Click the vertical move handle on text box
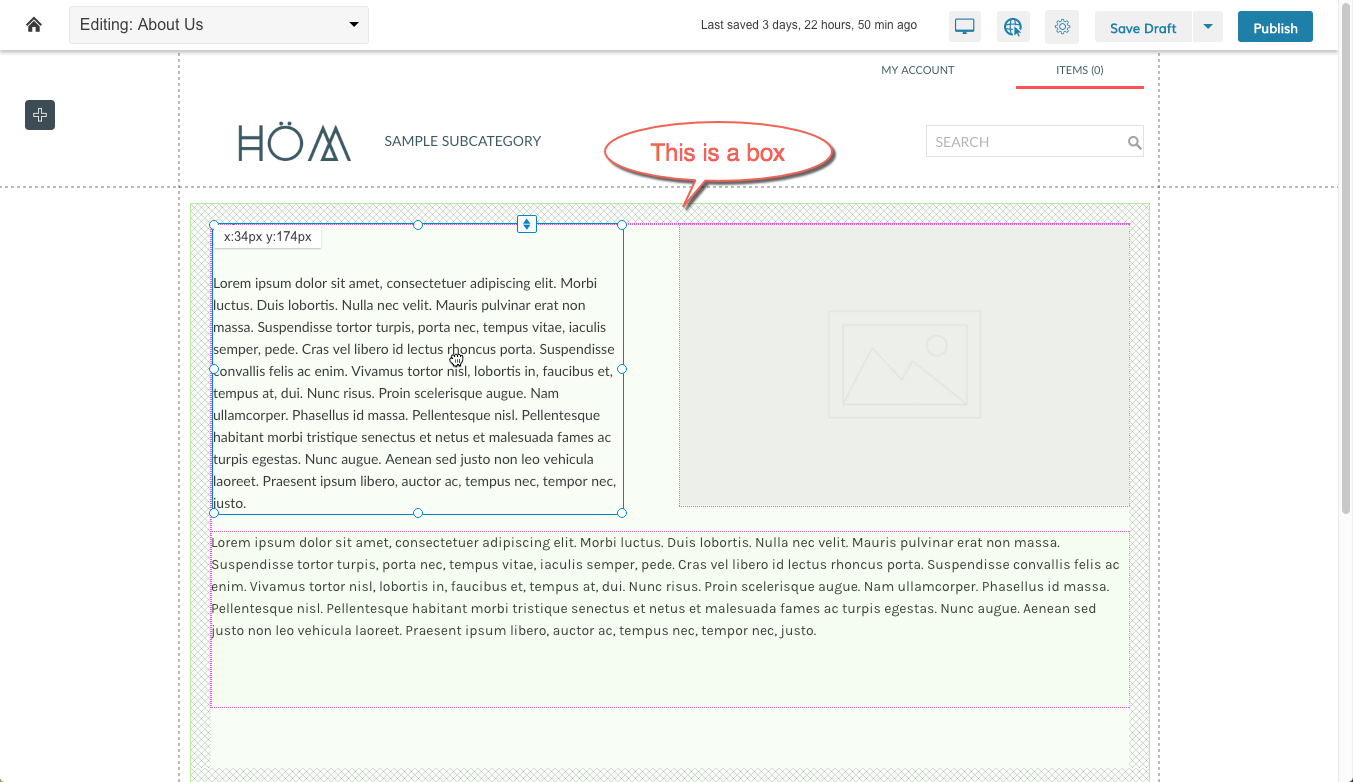1353x782 pixels. [x=527, y=224]
